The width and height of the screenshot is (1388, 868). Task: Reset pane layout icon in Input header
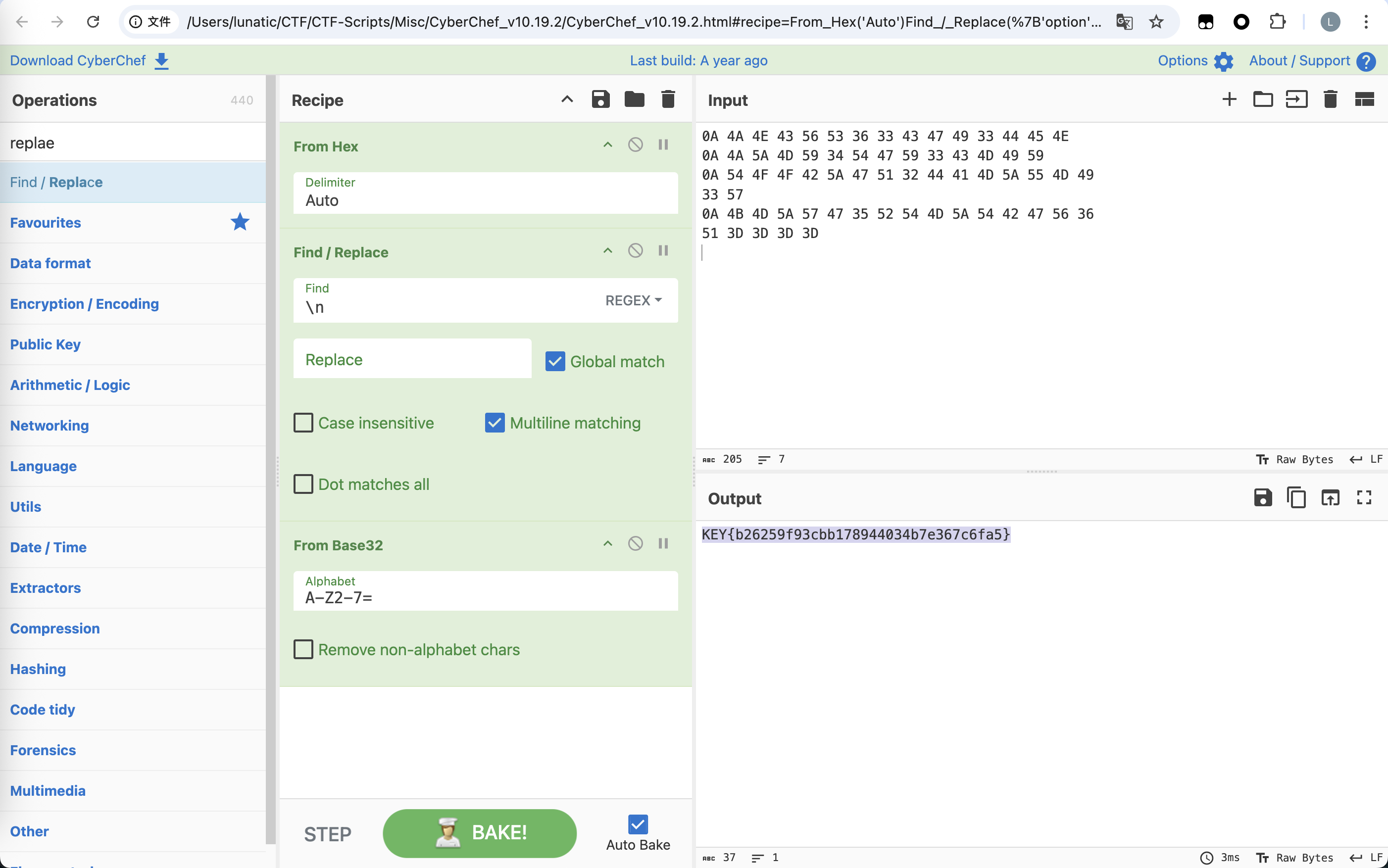click(1364, 99)
